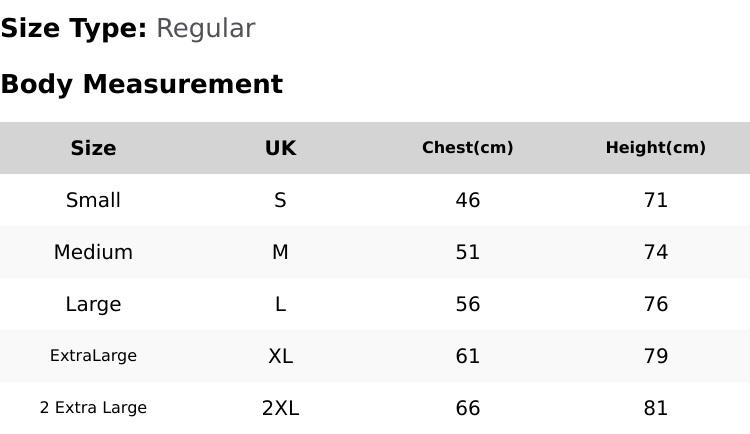The image size is (750, 434).
Task: Click the Body Measurement heading
Action: [x=142, y=85]
